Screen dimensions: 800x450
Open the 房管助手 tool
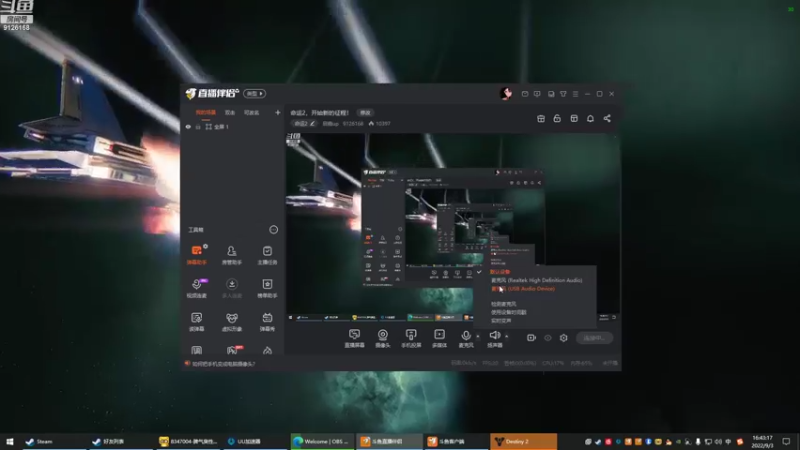tap(232, 255)
